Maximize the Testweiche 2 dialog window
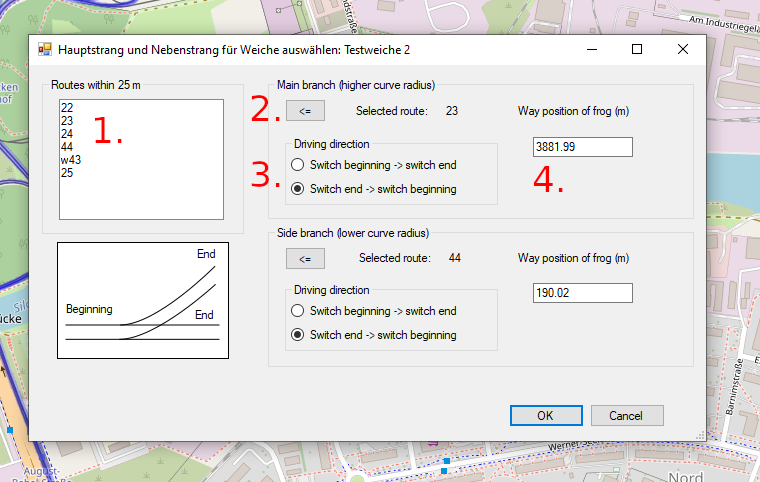 pyautogui.click(x=637, y=49)
